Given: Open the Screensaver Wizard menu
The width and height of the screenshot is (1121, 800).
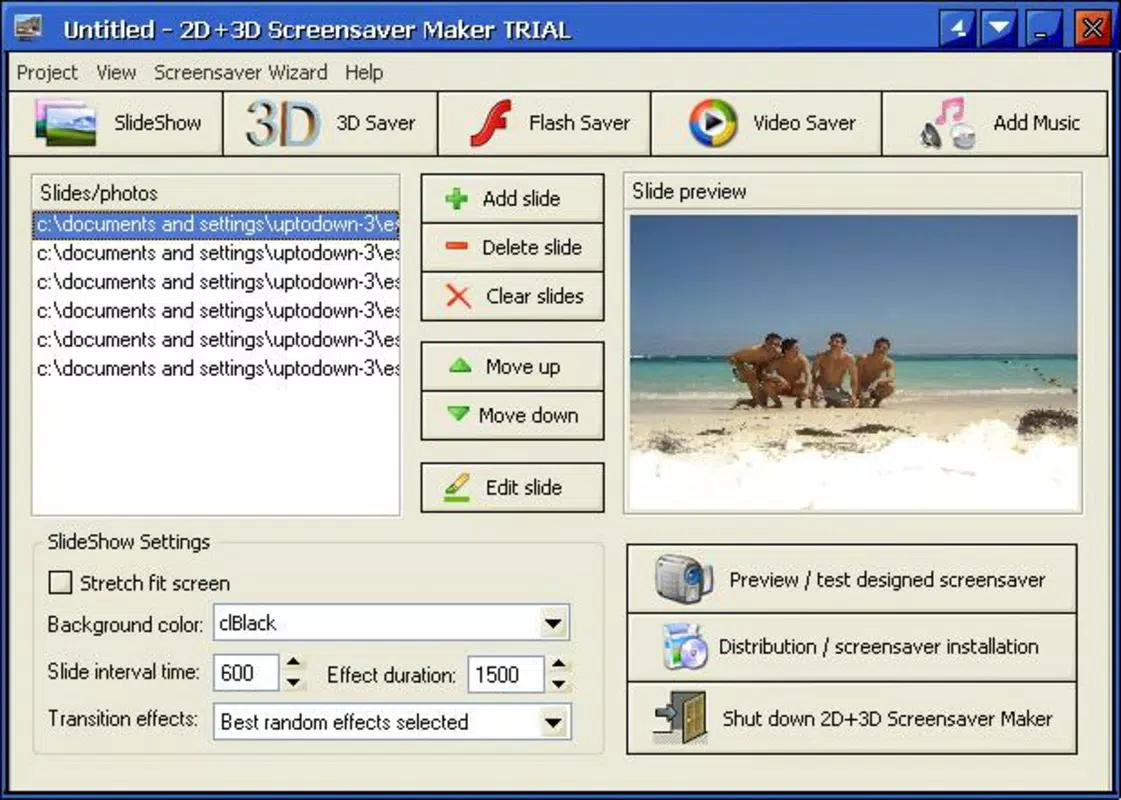Looking at the screenshot, I should [x=241, y=72].
